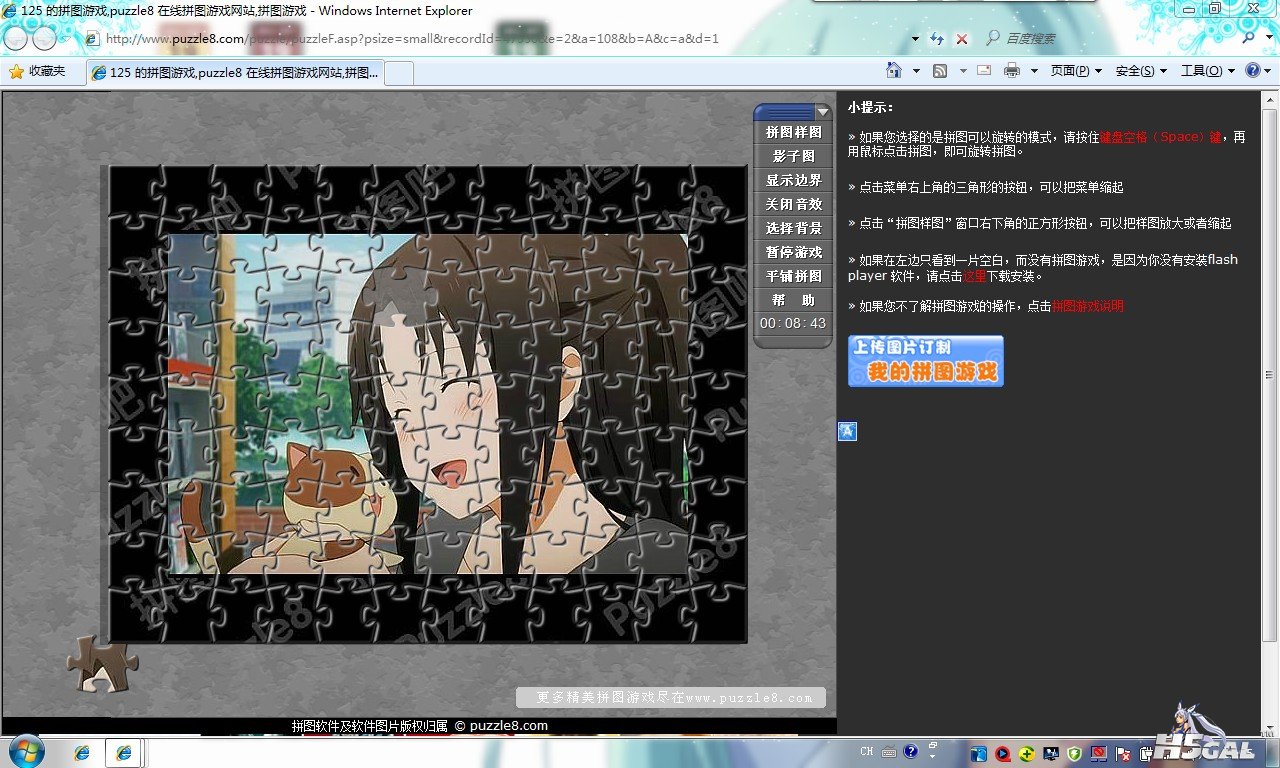Viewport: 1280px width, 768px height.
Task: Toggle 显示边界 in puzzle menu
Action: tap(793, 180)
